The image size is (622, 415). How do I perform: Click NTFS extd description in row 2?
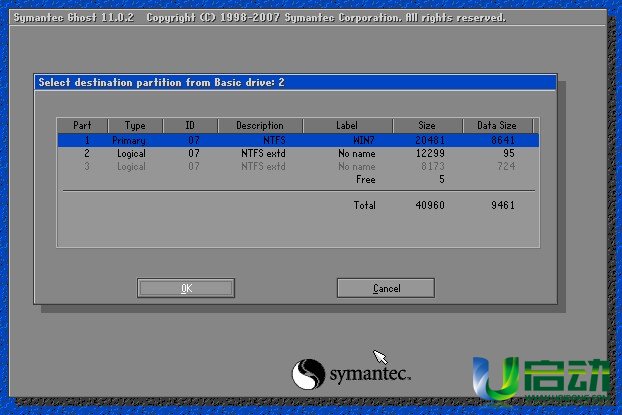pos(263,153)
